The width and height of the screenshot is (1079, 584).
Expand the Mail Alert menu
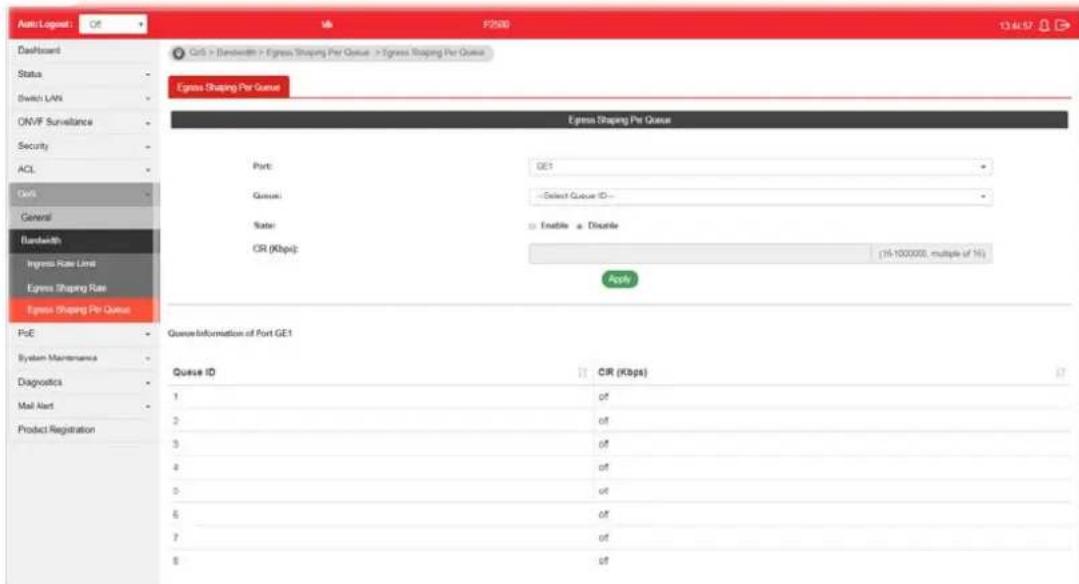83,407
